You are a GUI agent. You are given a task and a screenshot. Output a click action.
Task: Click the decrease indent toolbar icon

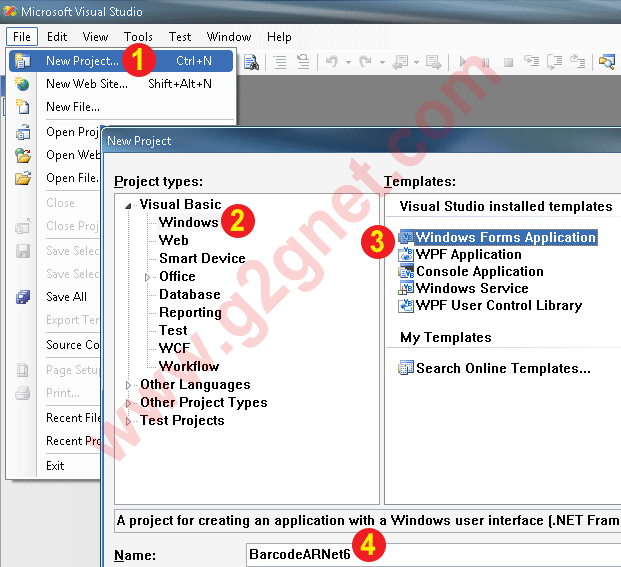tap(280, 62)
